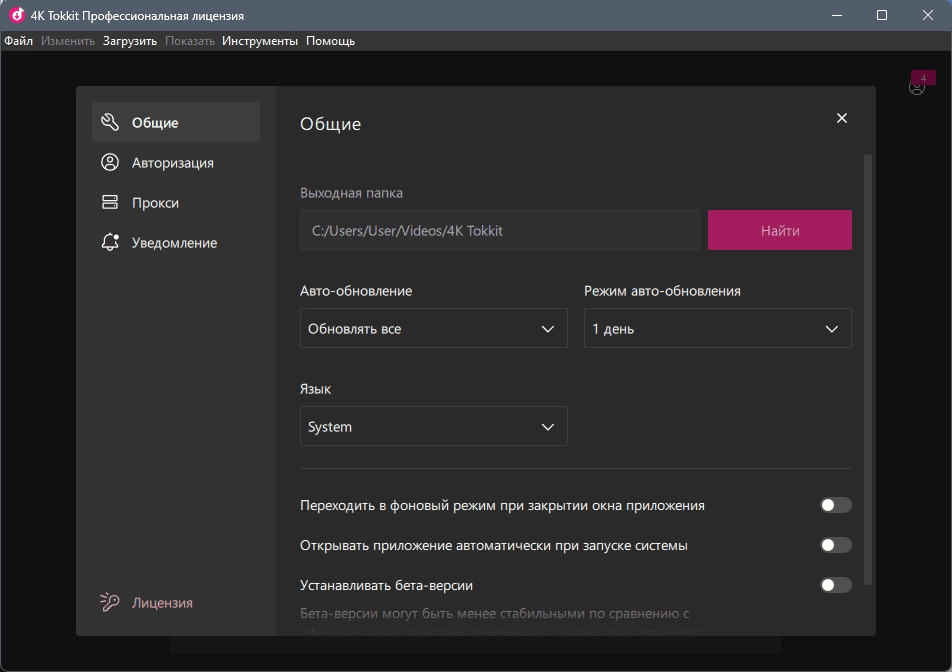
Task: Minimize the 4K Tokkit window
Action: [x=837, y=15]
